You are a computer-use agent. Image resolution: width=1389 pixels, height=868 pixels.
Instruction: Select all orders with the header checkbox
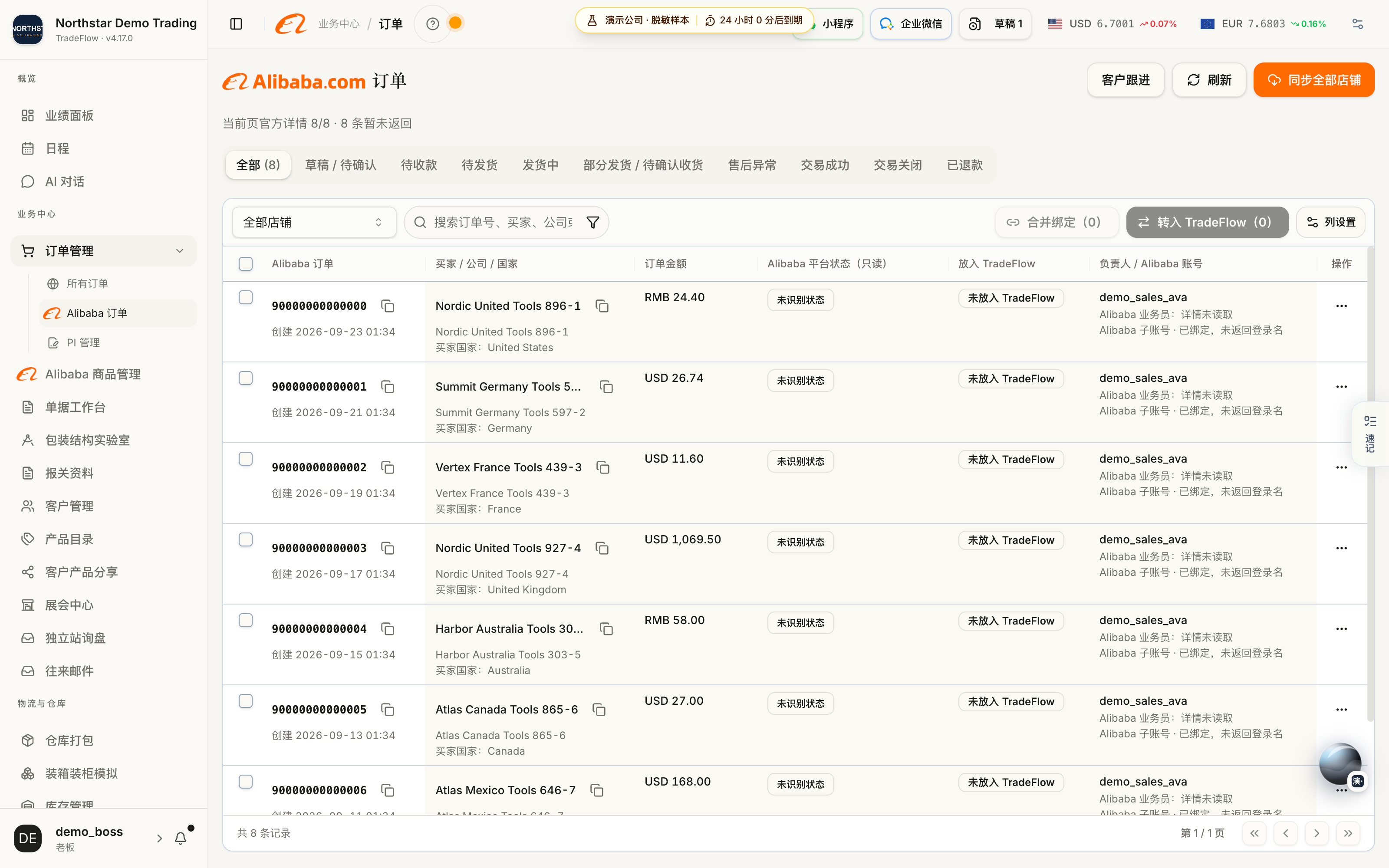tap(246, 263)
